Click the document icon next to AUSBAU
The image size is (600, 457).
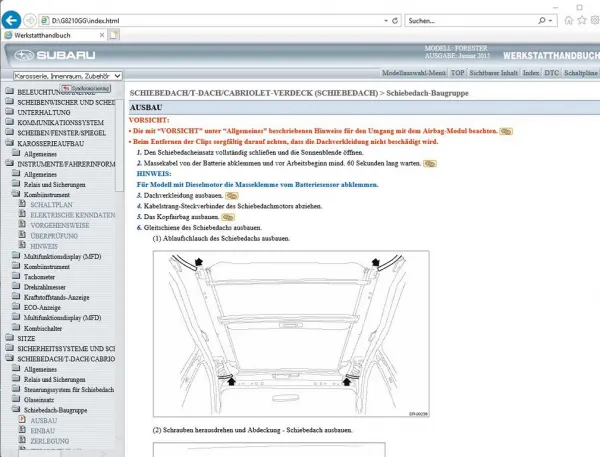point(23,421)
